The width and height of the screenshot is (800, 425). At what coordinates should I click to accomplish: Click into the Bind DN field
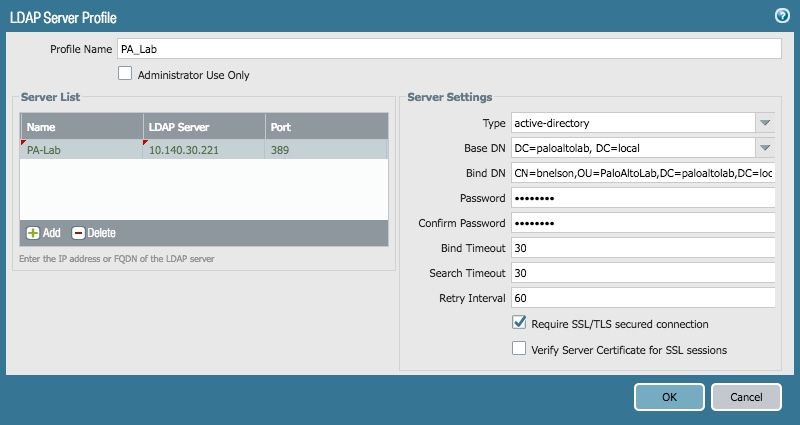pos(643,173)
